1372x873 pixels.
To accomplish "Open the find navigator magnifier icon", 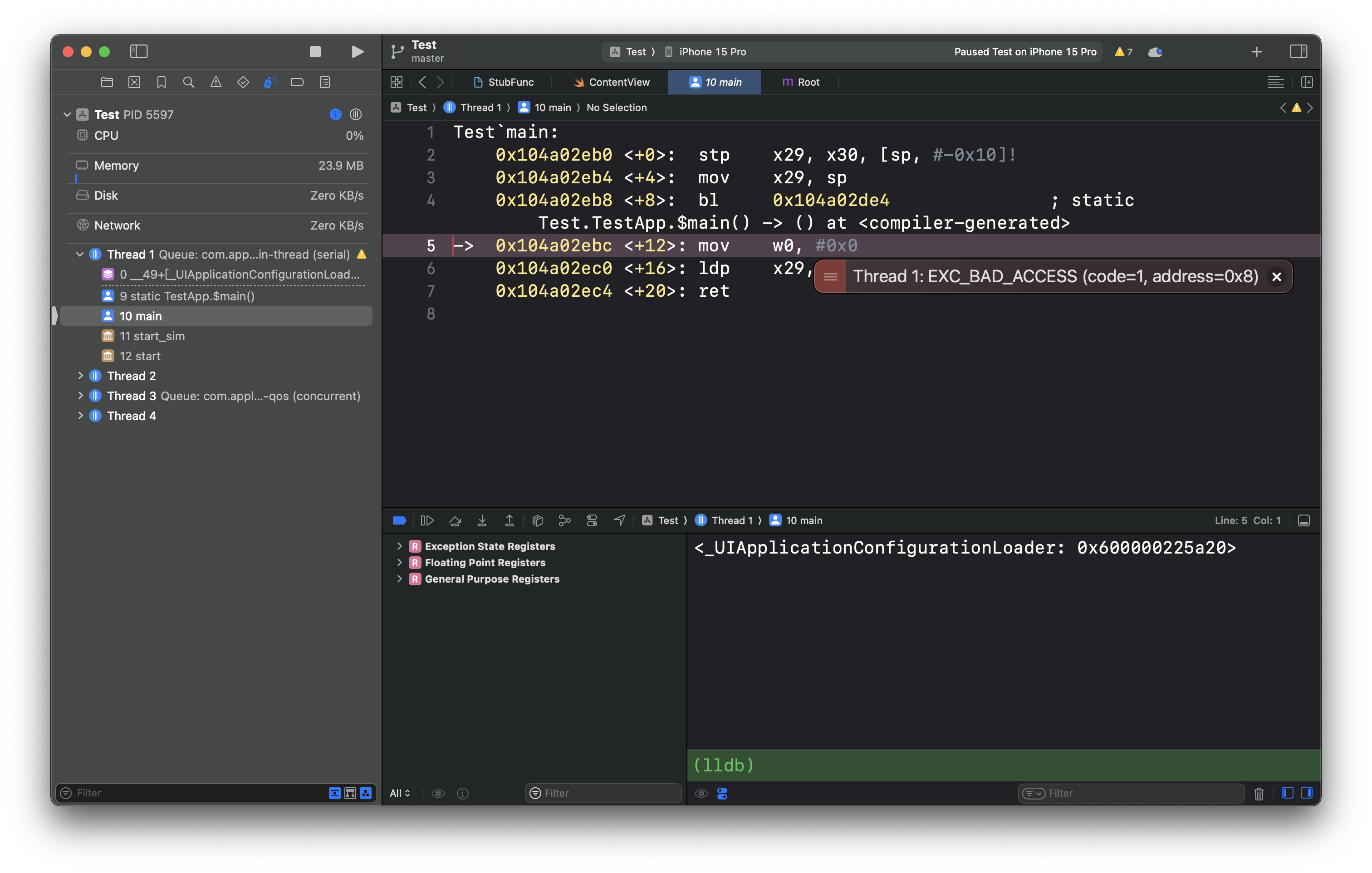I will coord(189,82).
